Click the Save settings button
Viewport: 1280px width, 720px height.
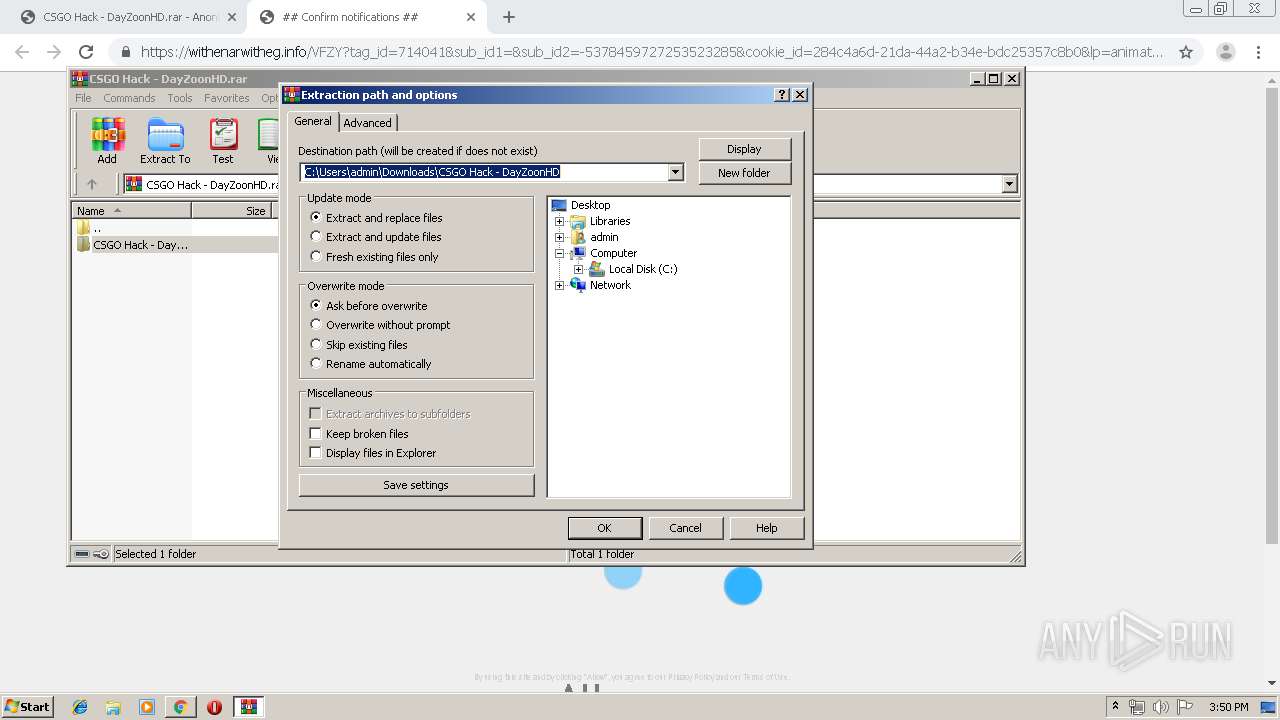click(416, 485)
